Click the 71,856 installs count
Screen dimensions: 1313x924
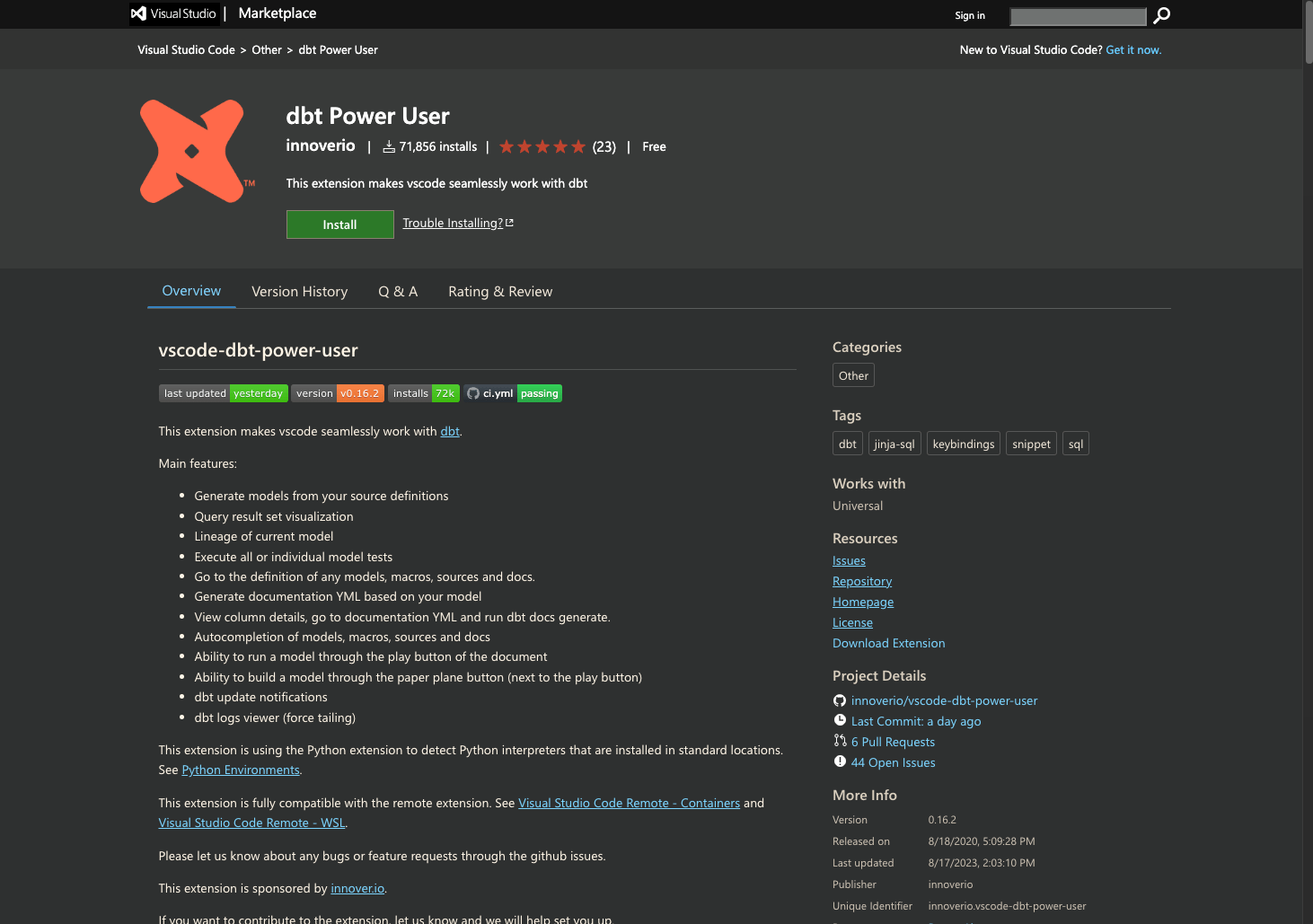(x=429, y=146)
